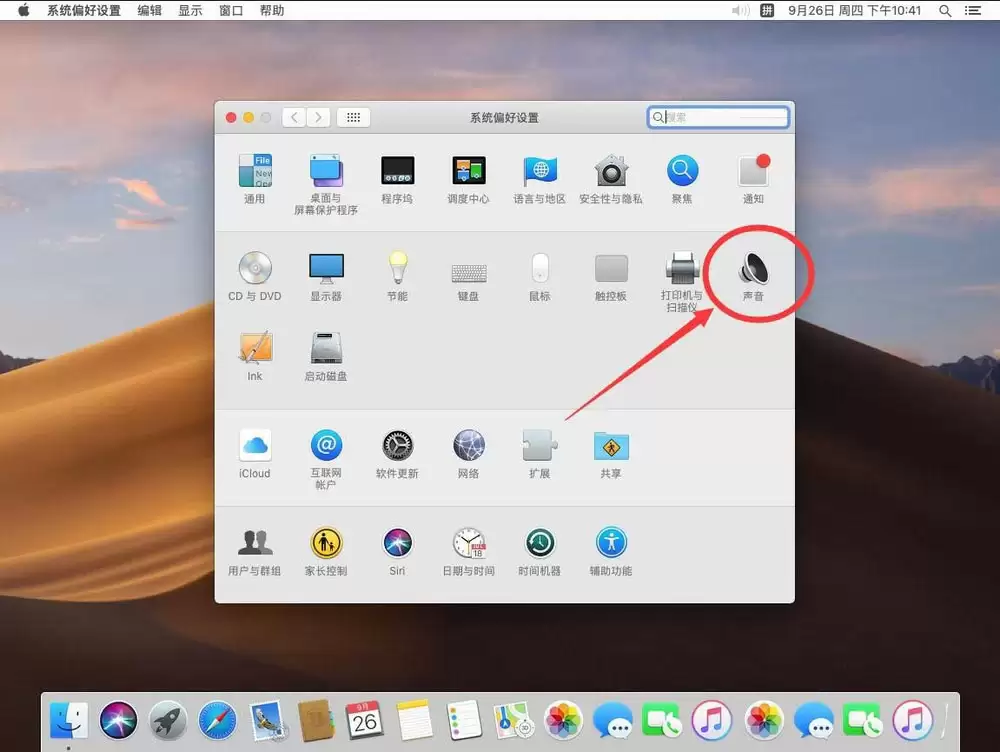
Task: Open Safari from the Dock
Action: point(217,720)
